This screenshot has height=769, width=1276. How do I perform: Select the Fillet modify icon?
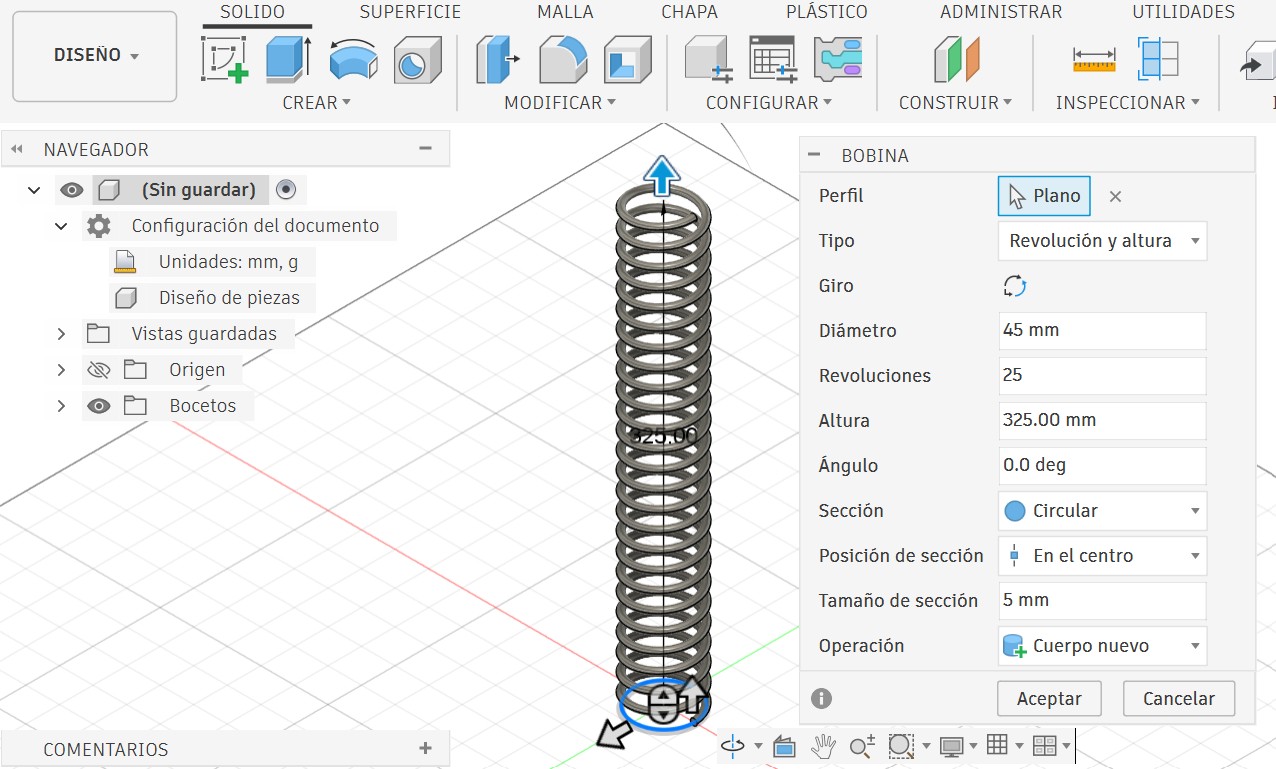click(x=563, y=60)
